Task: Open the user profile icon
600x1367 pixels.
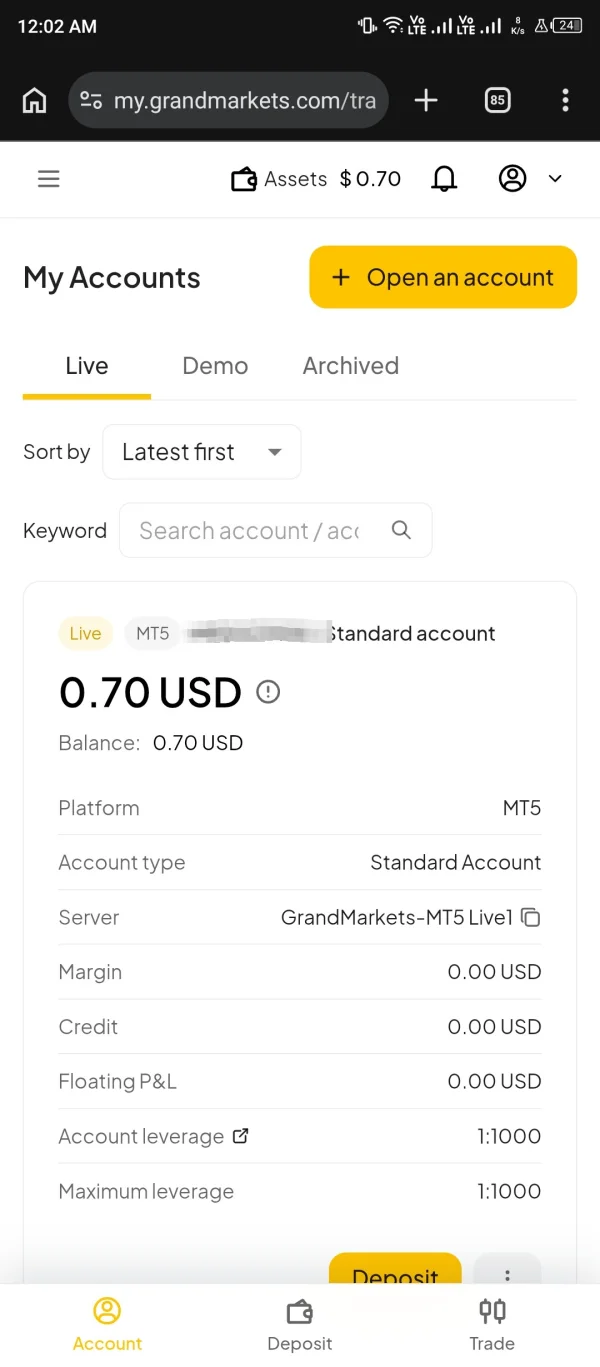Action: [512, 179]
